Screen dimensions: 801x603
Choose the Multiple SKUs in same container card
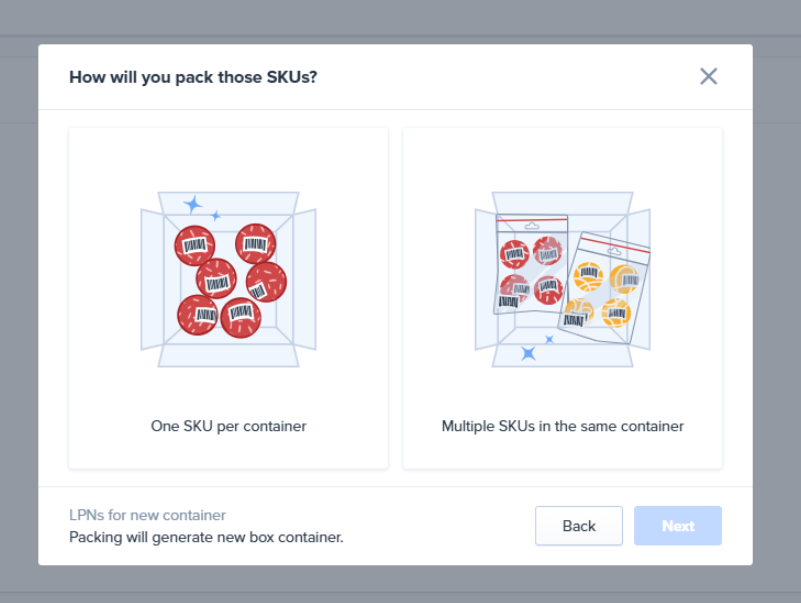point(562,298)
